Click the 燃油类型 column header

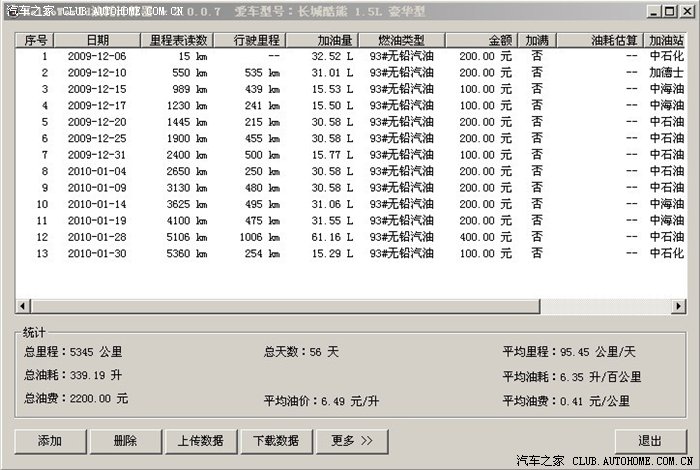[x=398, y=40]
